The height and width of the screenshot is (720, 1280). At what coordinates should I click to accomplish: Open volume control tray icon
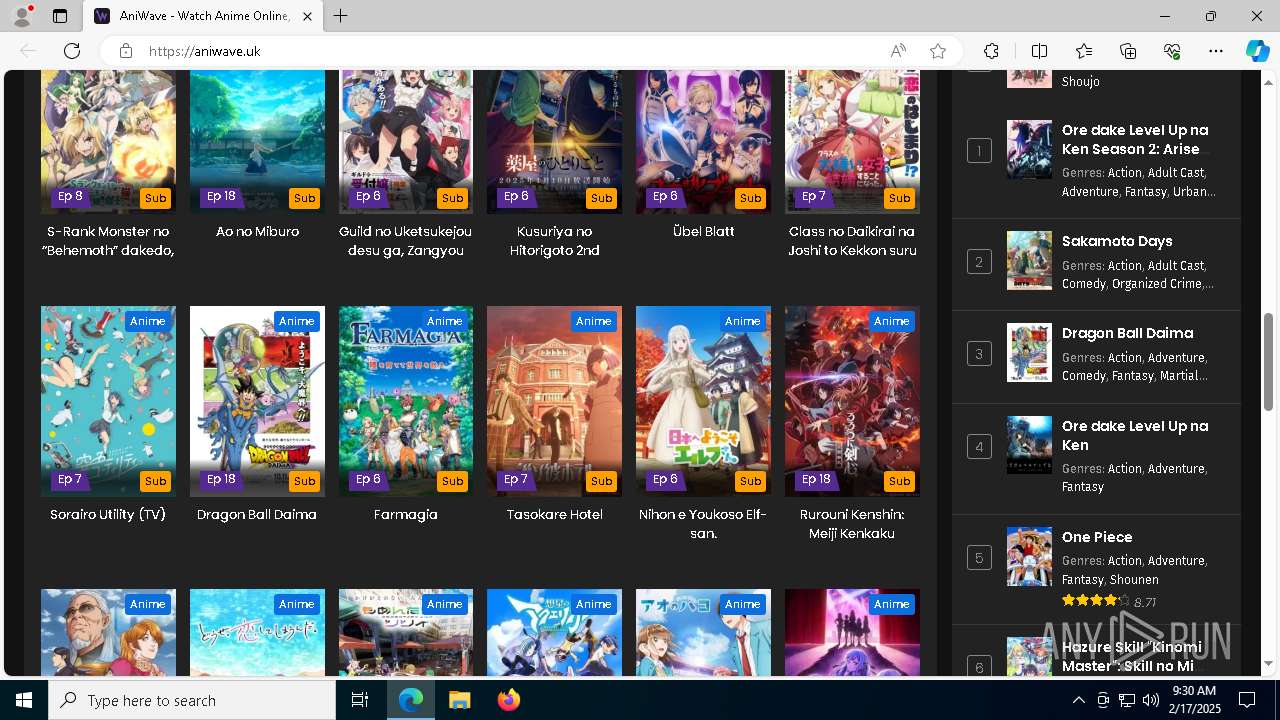pos(1150,700)
